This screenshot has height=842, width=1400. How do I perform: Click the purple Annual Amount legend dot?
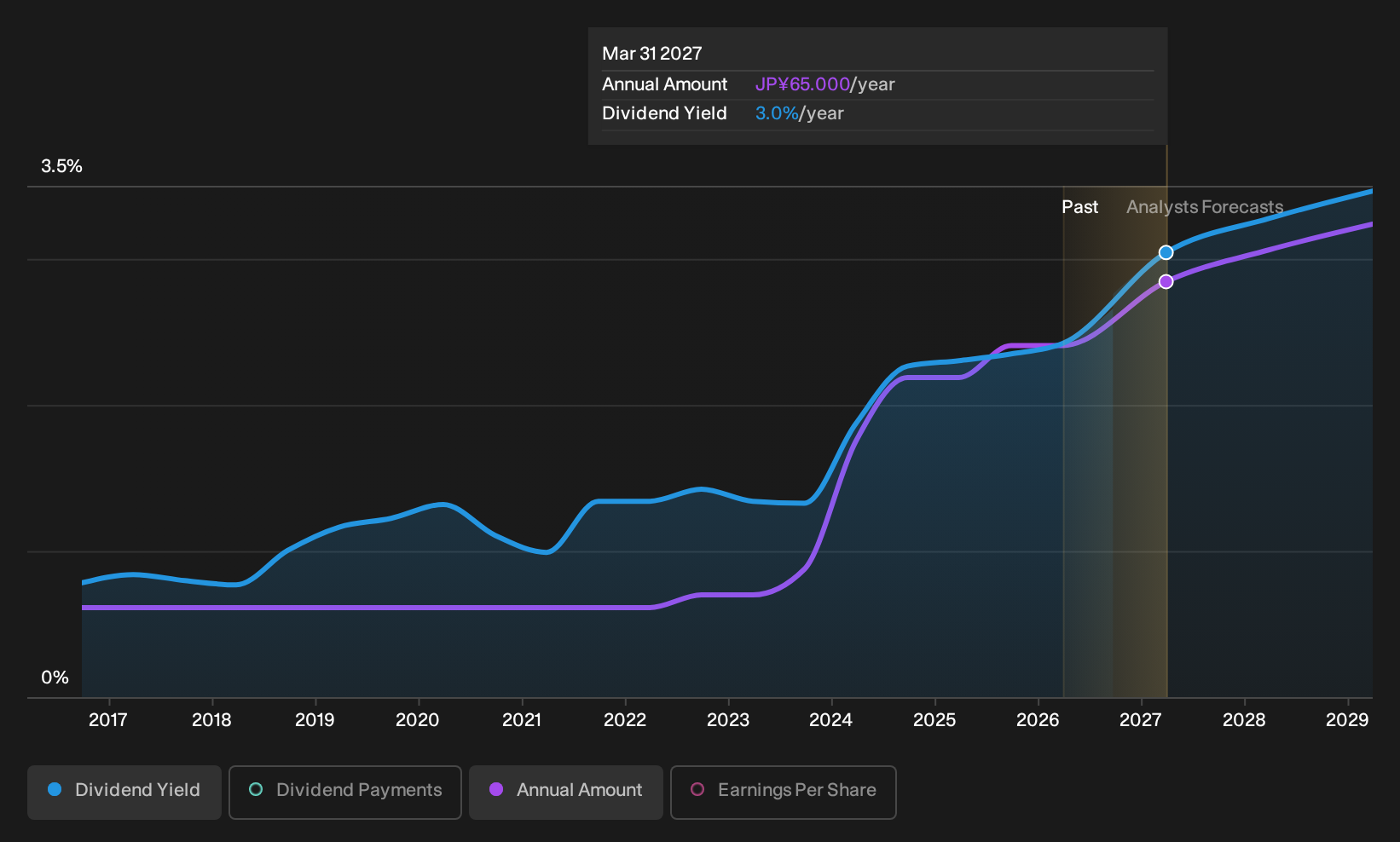pos(496,790)
